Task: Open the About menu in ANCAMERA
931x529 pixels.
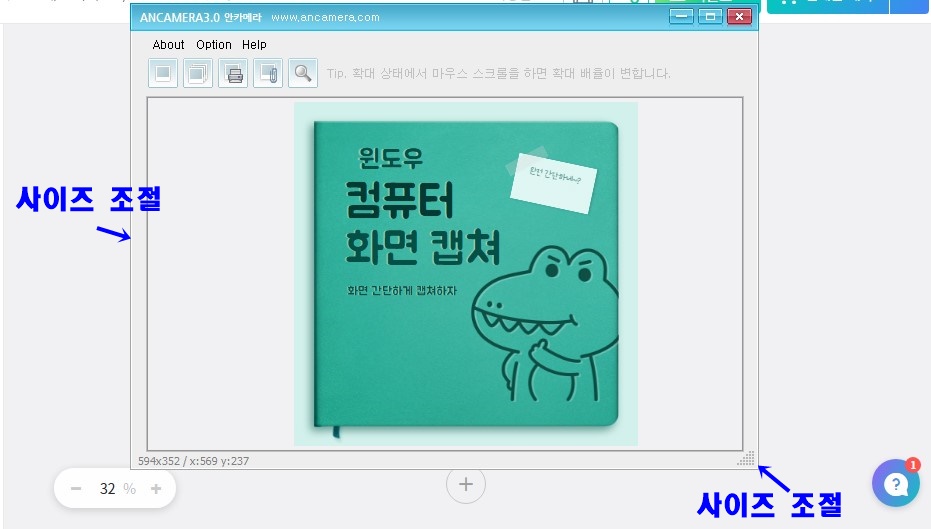Action: click(x=168, y=45)
